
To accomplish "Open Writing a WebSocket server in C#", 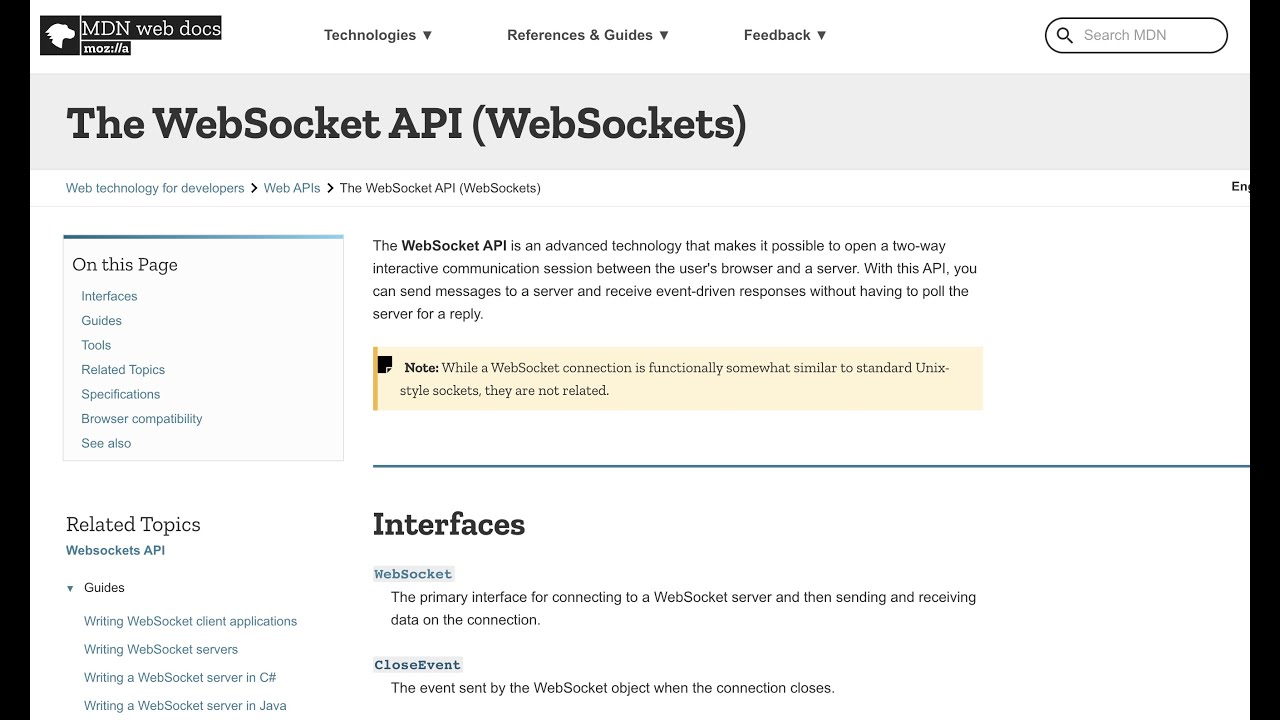I will pyautogui.click(x=180, y=677).
